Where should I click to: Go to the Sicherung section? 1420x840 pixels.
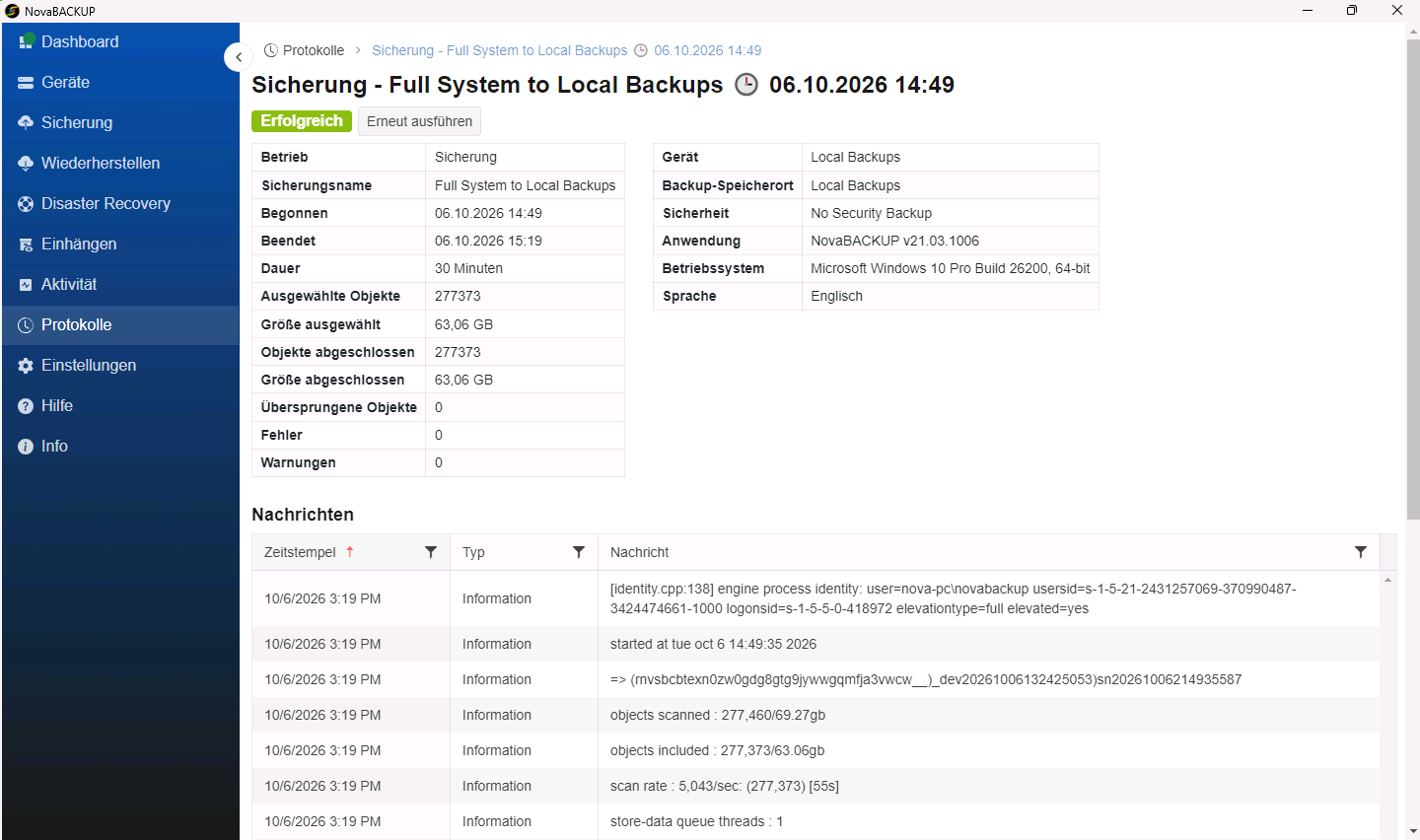(x=120, y=123)
